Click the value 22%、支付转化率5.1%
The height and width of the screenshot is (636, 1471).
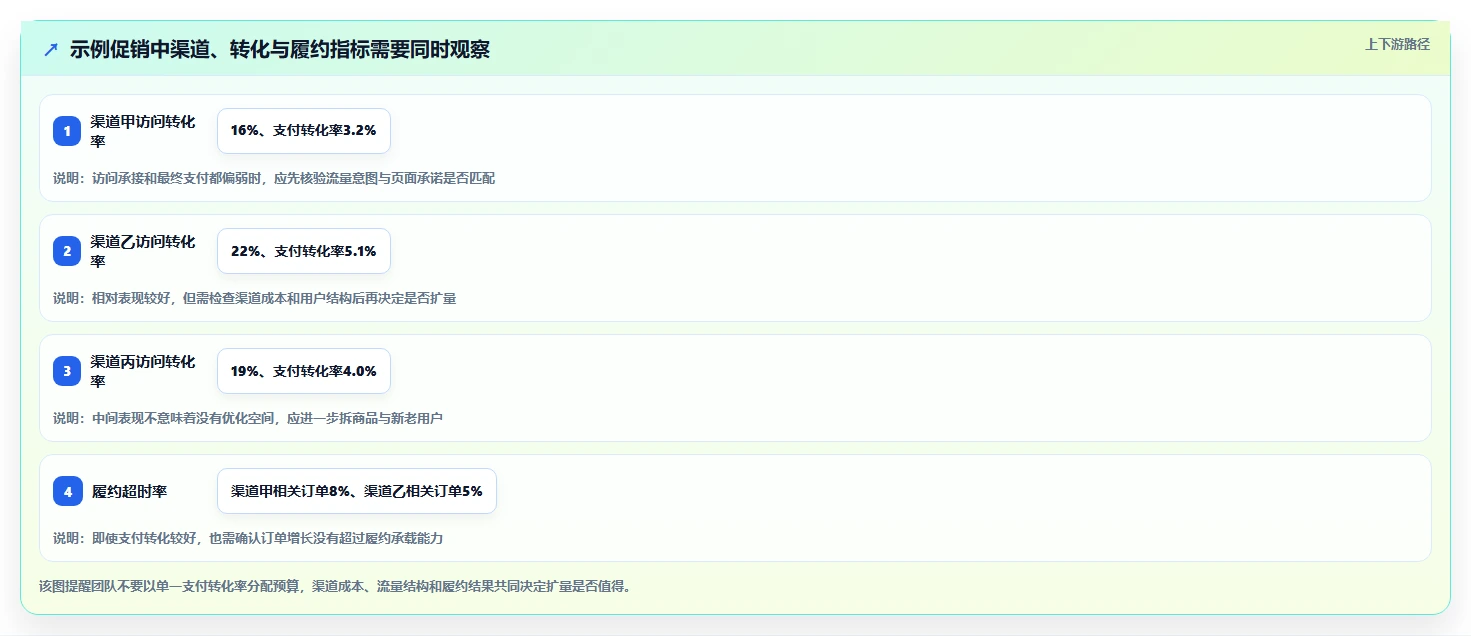pos(303,251)
